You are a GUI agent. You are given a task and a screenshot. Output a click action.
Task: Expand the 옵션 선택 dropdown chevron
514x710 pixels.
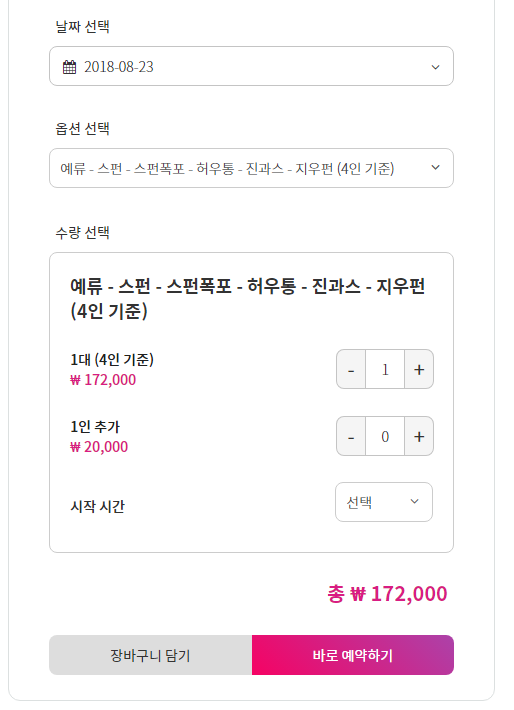(436, 168)
